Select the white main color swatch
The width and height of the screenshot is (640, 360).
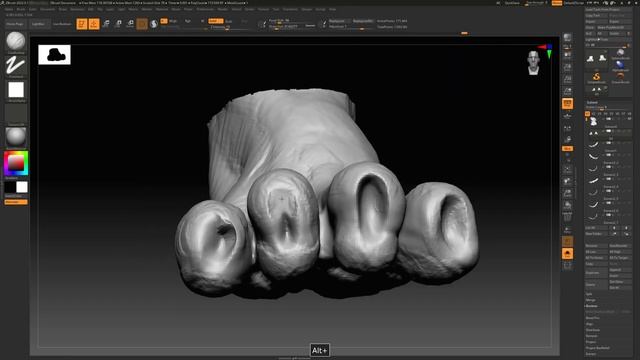point(22,187)
